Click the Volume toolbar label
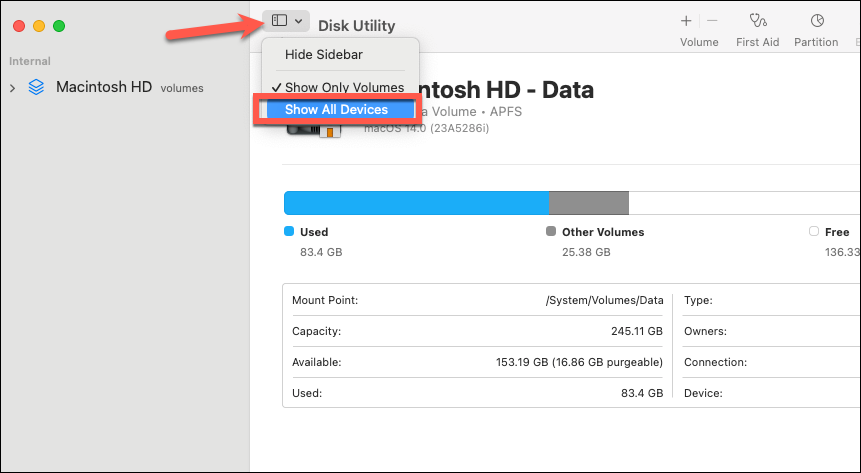The image size is (861, 473). coord(699,42)
